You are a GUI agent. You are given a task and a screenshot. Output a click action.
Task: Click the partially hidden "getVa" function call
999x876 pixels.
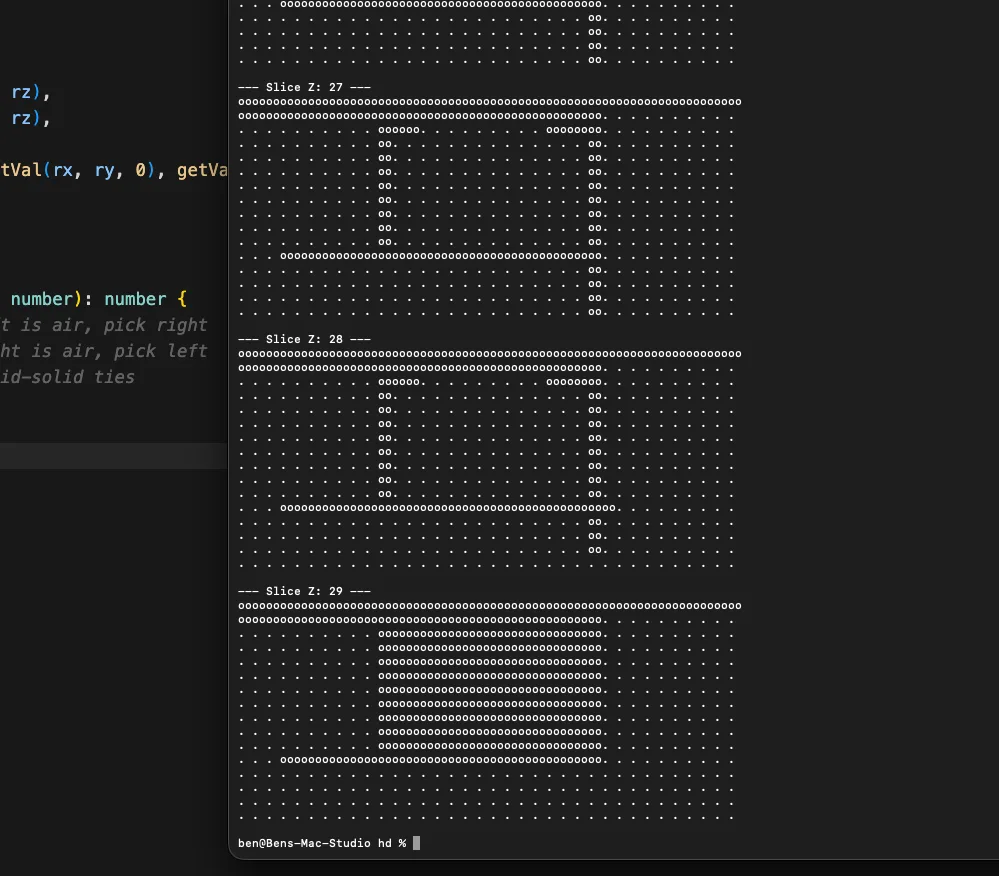click(202, 171)
